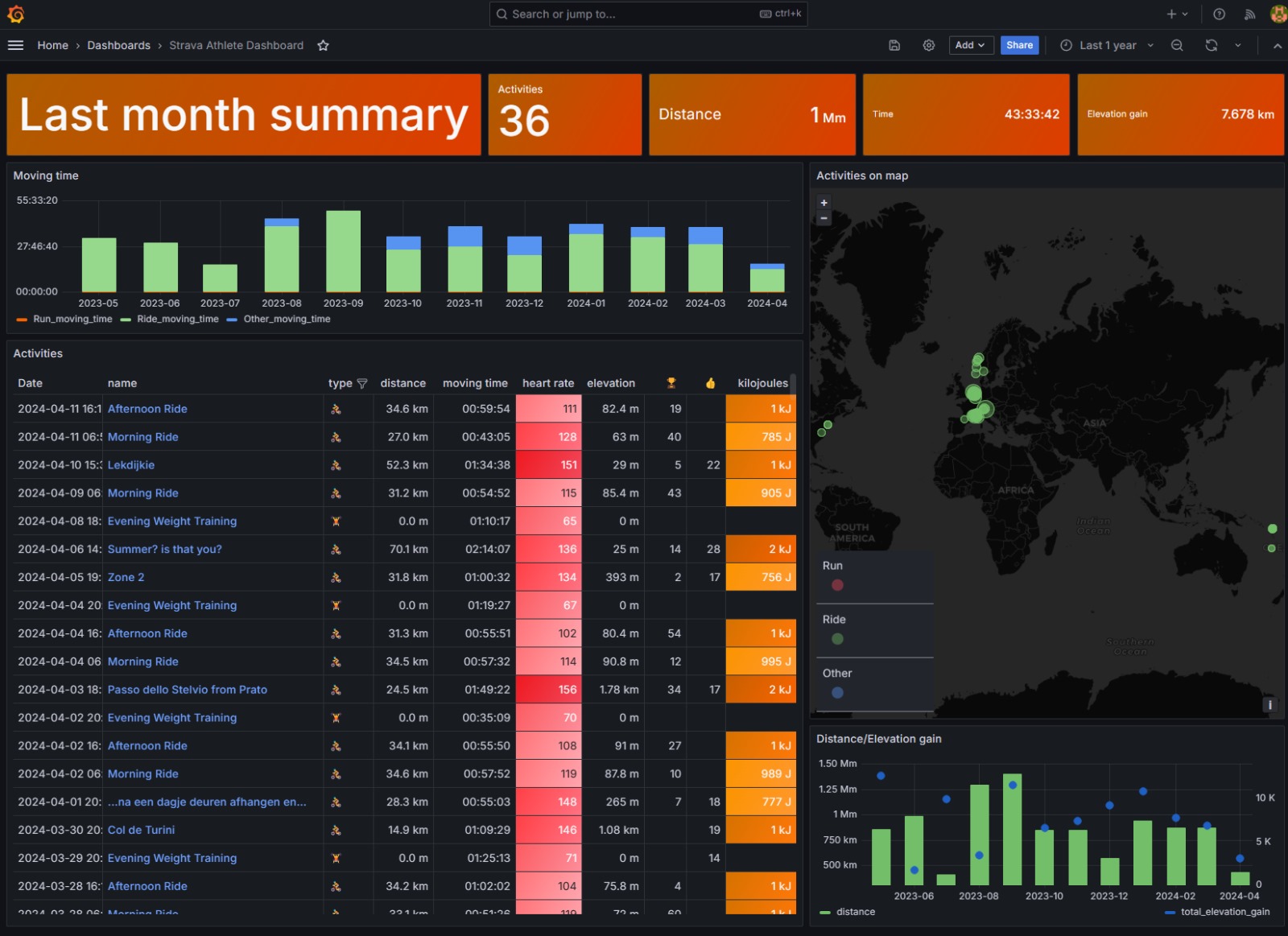Click the ride icon in Passo dello Stelvio row
This screenshot has height=936, width=1288.
336,690
